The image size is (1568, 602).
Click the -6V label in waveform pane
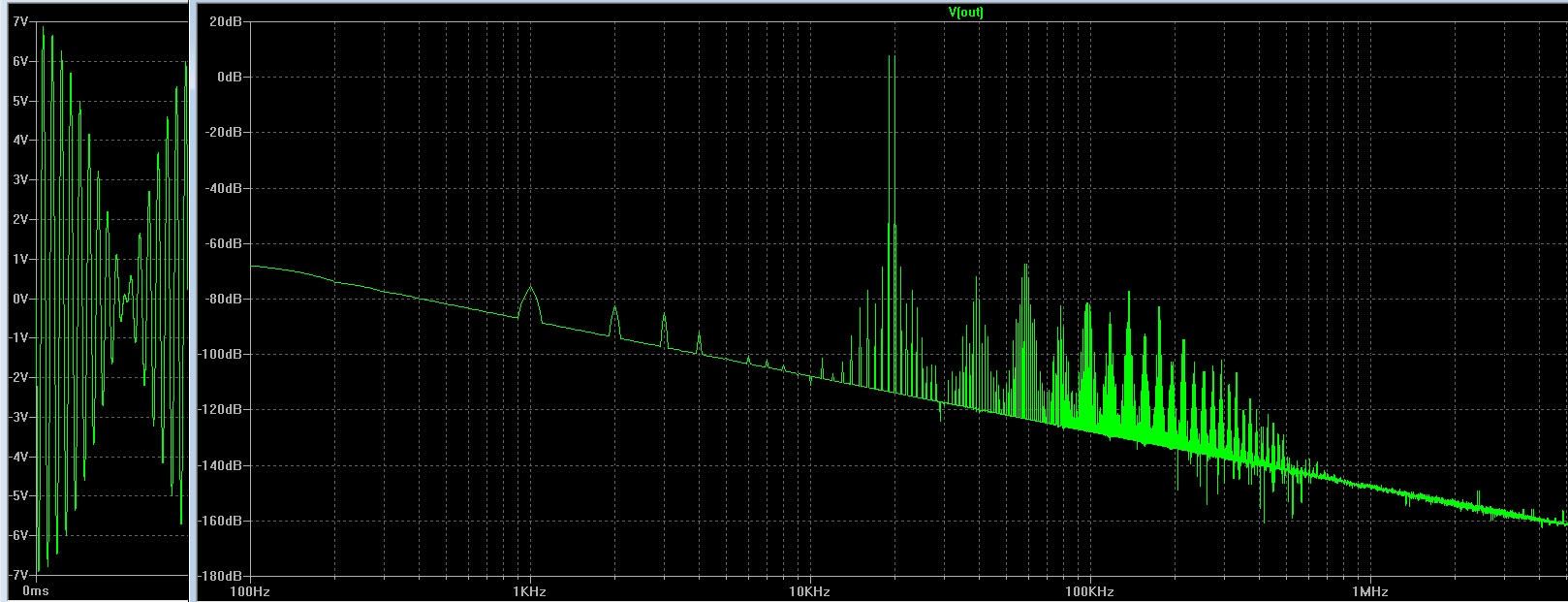pyautogui.click(x=18, y=536)
